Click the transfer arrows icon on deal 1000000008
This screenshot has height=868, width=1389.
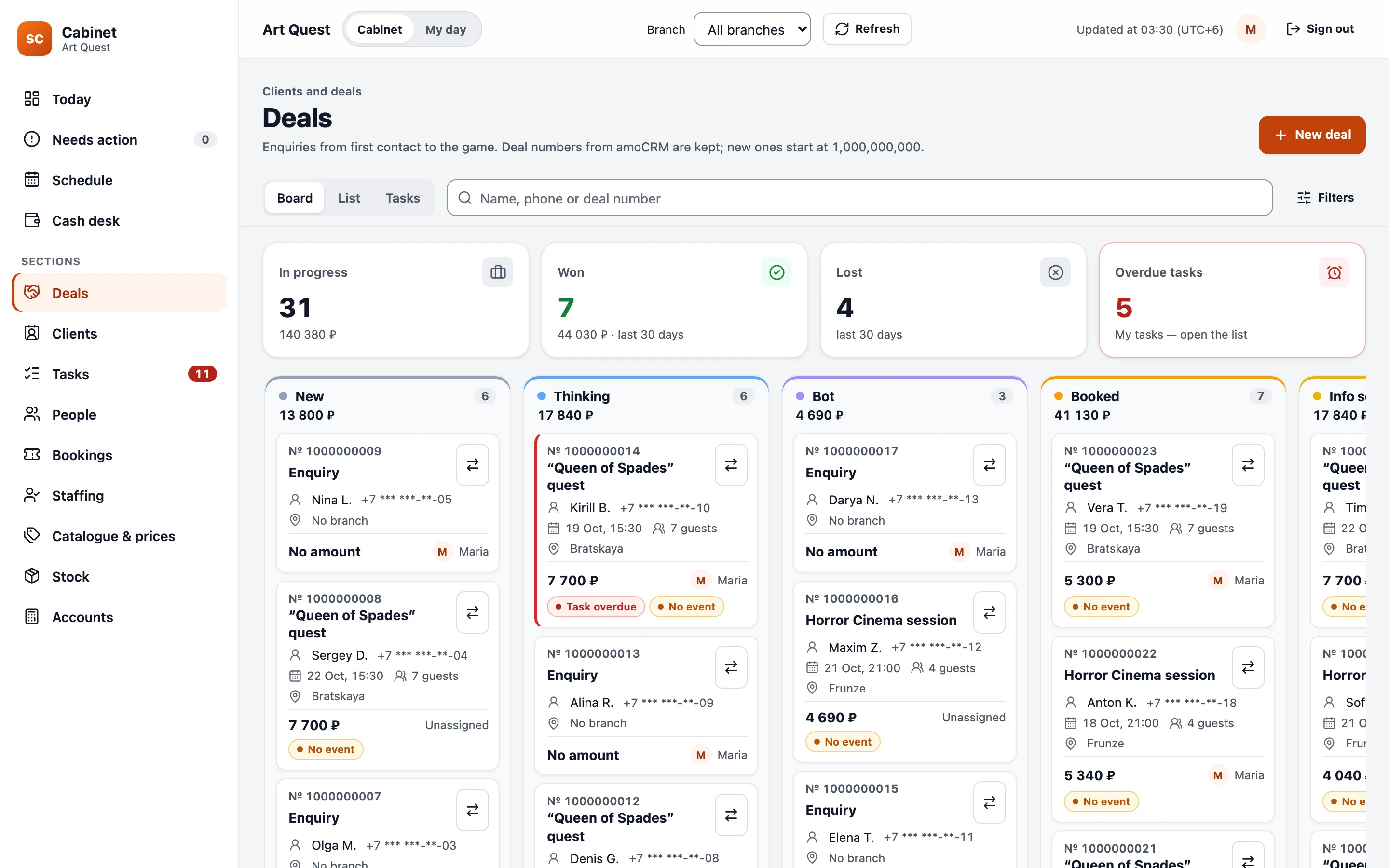point(472,612)
